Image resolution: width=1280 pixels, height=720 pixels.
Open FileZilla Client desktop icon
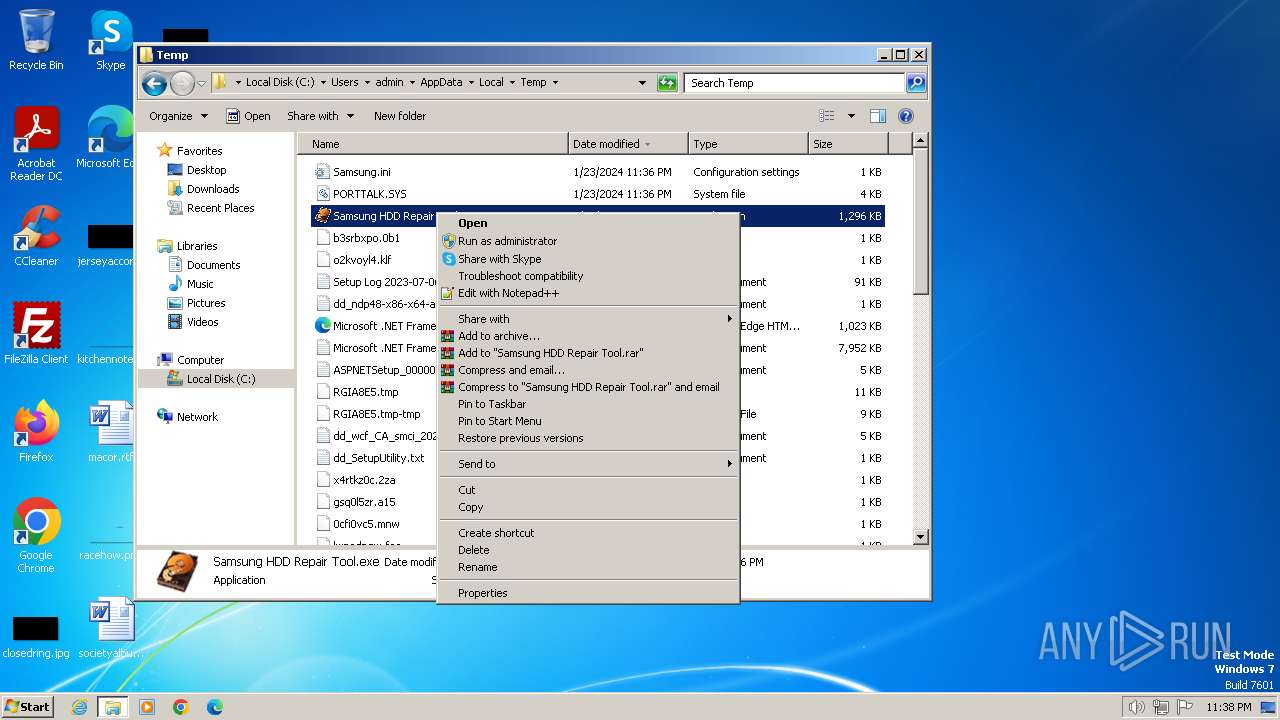[x=36, y=333]
